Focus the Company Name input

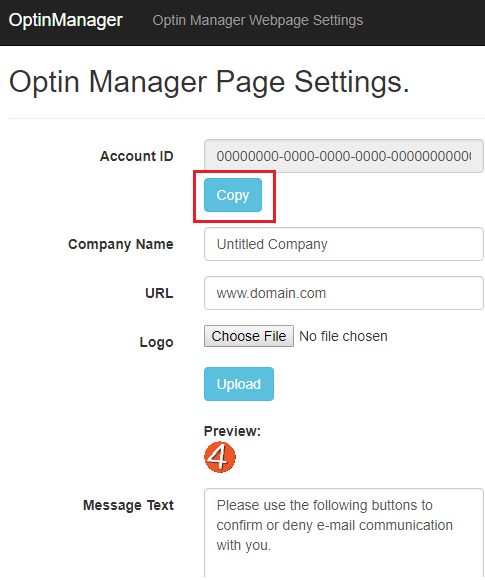(344, 244)
